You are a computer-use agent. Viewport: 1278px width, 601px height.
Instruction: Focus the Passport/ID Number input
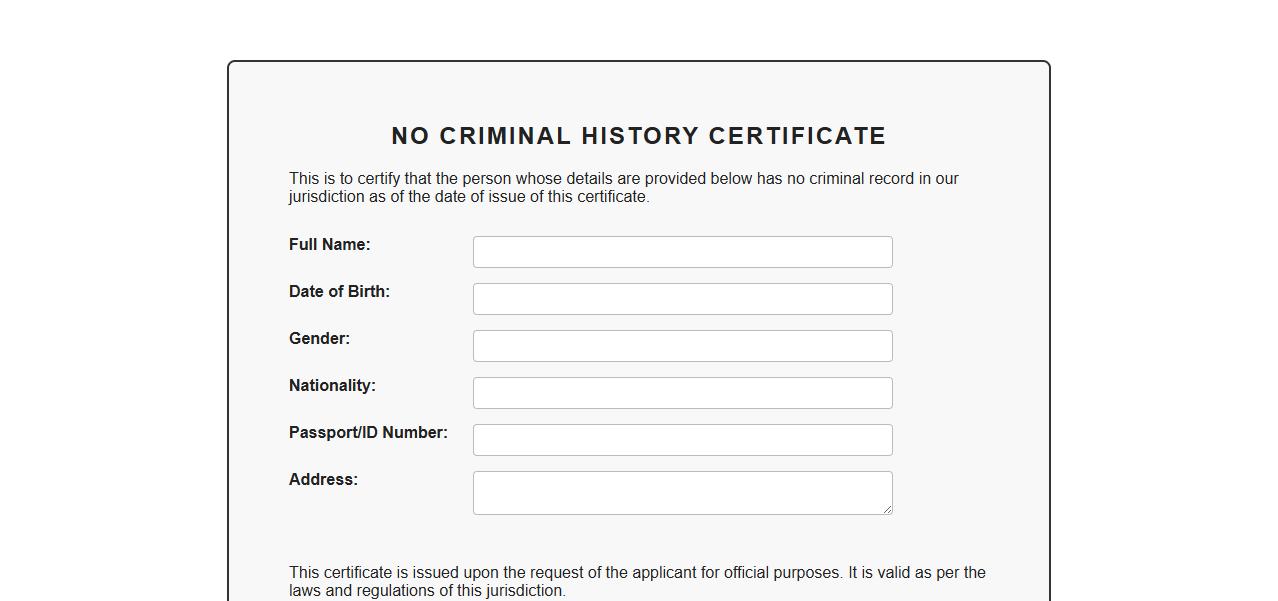click(682, 440)
